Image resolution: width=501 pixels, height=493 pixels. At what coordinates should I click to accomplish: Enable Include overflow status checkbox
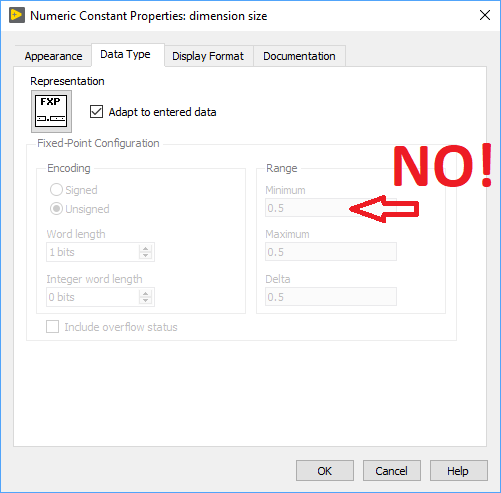coord(53,327)
